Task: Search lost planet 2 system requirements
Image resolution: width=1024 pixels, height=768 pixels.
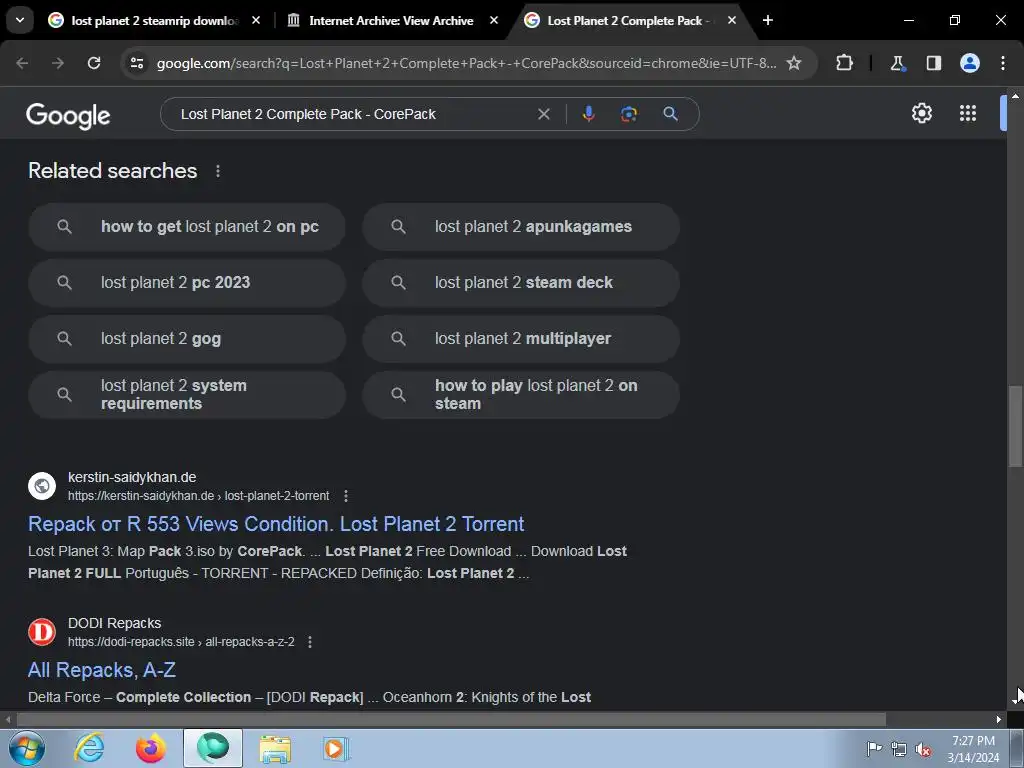Action: [187, 395]
